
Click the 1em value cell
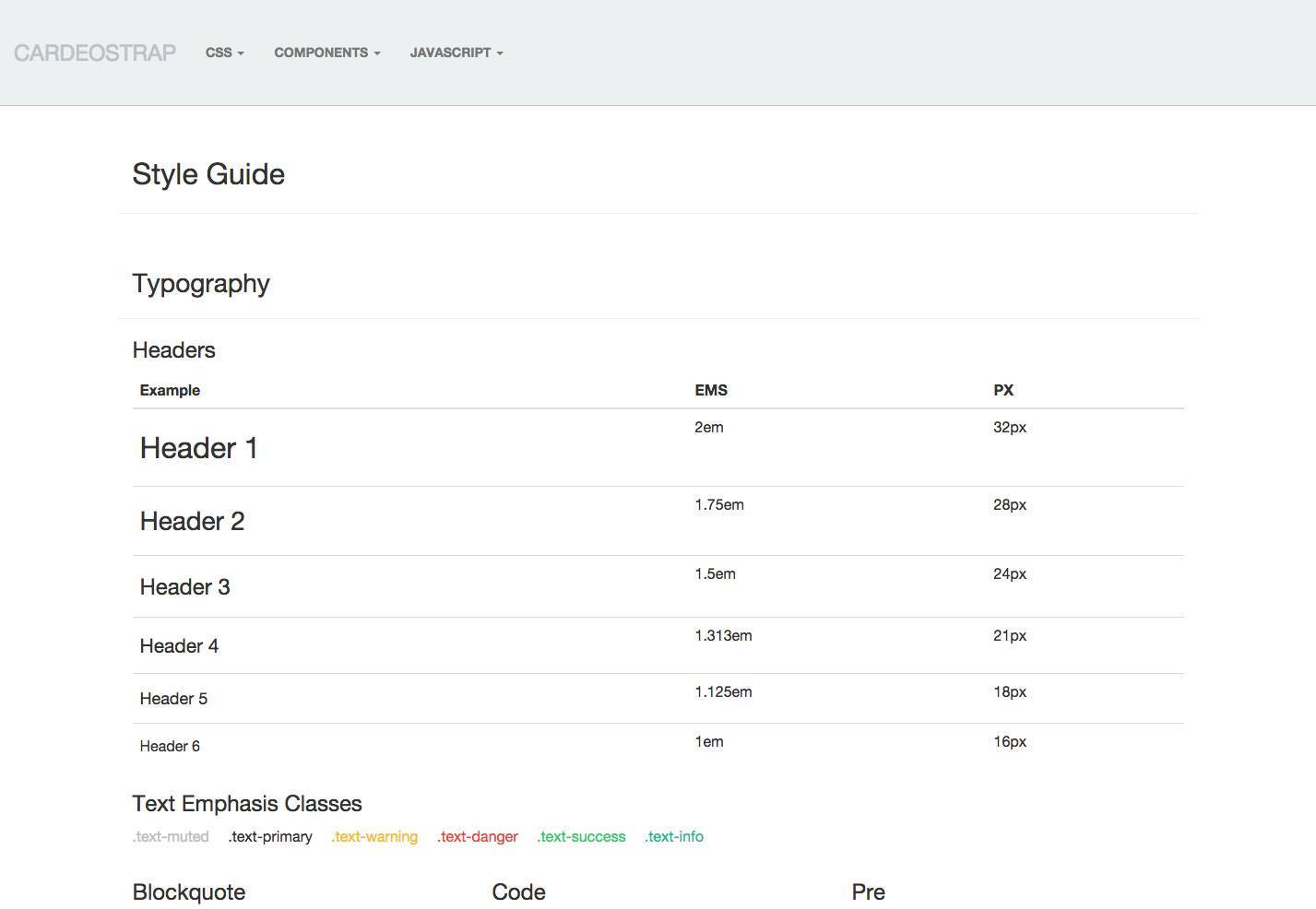[709, 742]
